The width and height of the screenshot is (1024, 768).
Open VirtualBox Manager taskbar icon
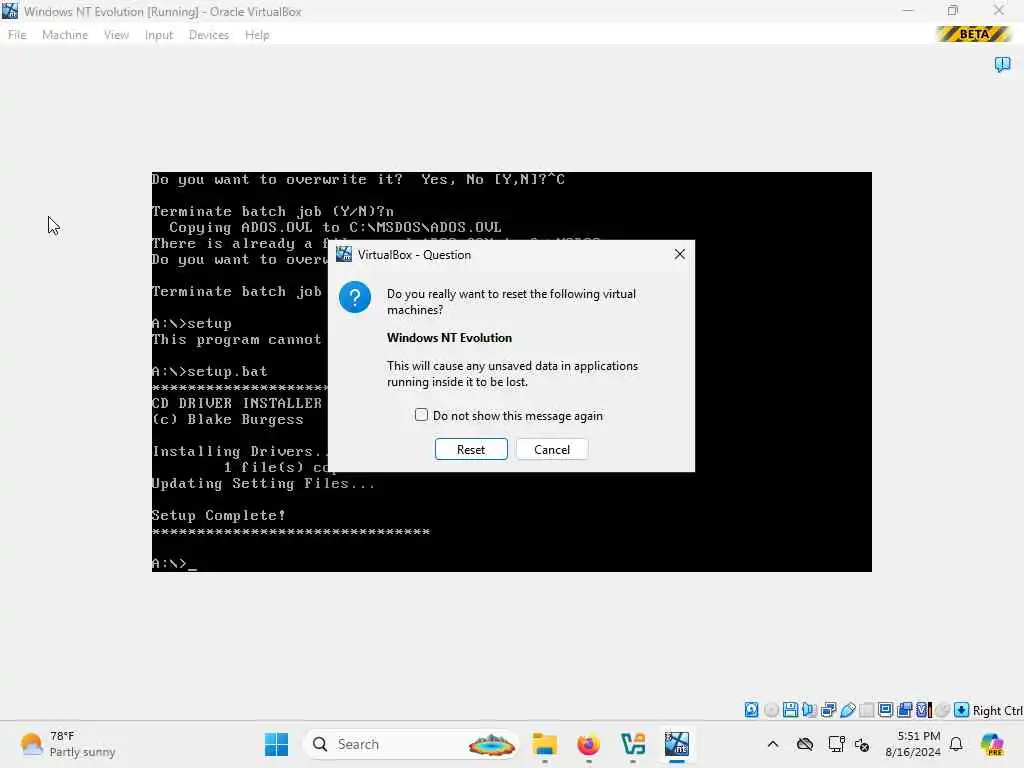coord(633,744)
